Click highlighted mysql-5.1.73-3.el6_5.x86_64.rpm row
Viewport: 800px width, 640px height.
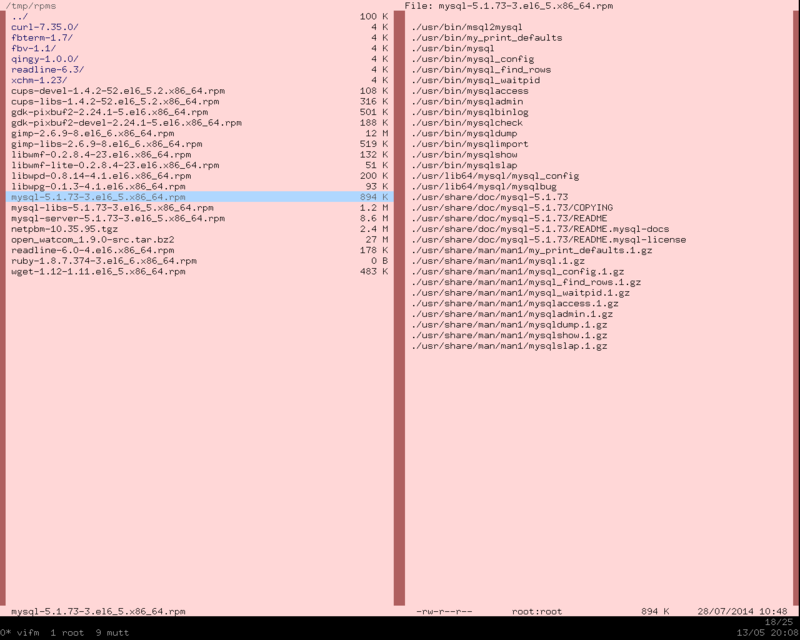(x=199, y=197)
